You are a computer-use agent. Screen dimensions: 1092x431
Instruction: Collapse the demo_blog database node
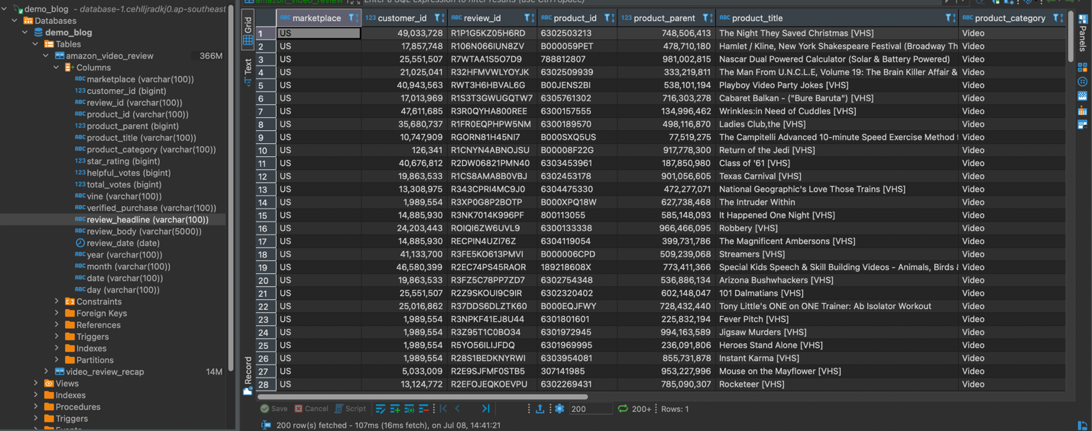tap(27, 33)
